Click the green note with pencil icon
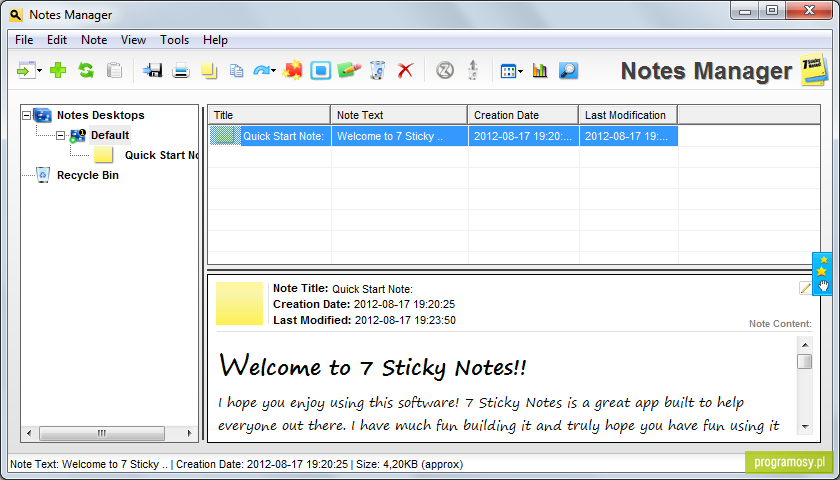The width and height of the screenshot is (840, 480). pyautogui.click(x=349, y=70)
